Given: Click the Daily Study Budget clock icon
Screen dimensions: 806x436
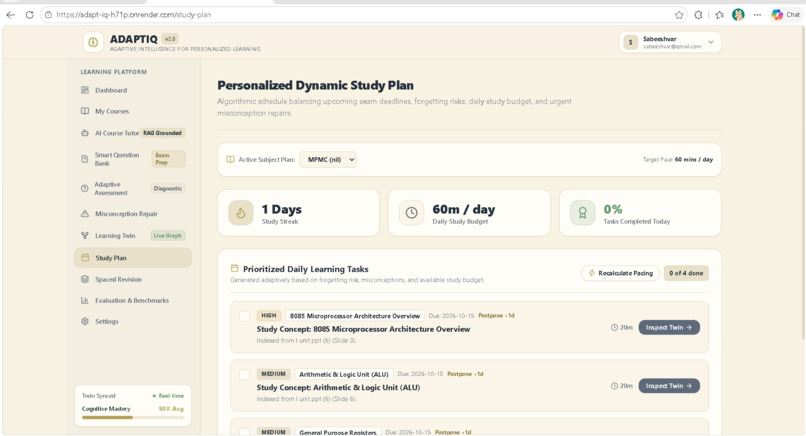Looking at the screenshot, I should point(411,213).
